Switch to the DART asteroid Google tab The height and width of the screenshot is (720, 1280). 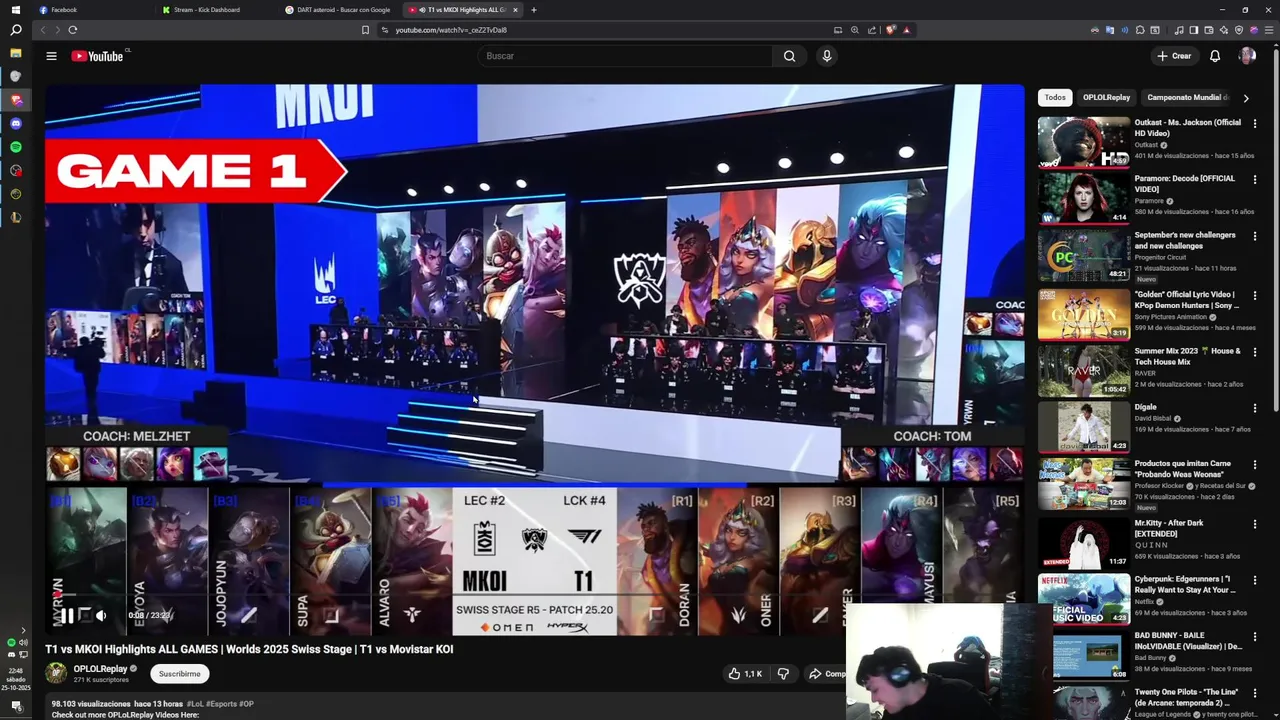point(338,10)
